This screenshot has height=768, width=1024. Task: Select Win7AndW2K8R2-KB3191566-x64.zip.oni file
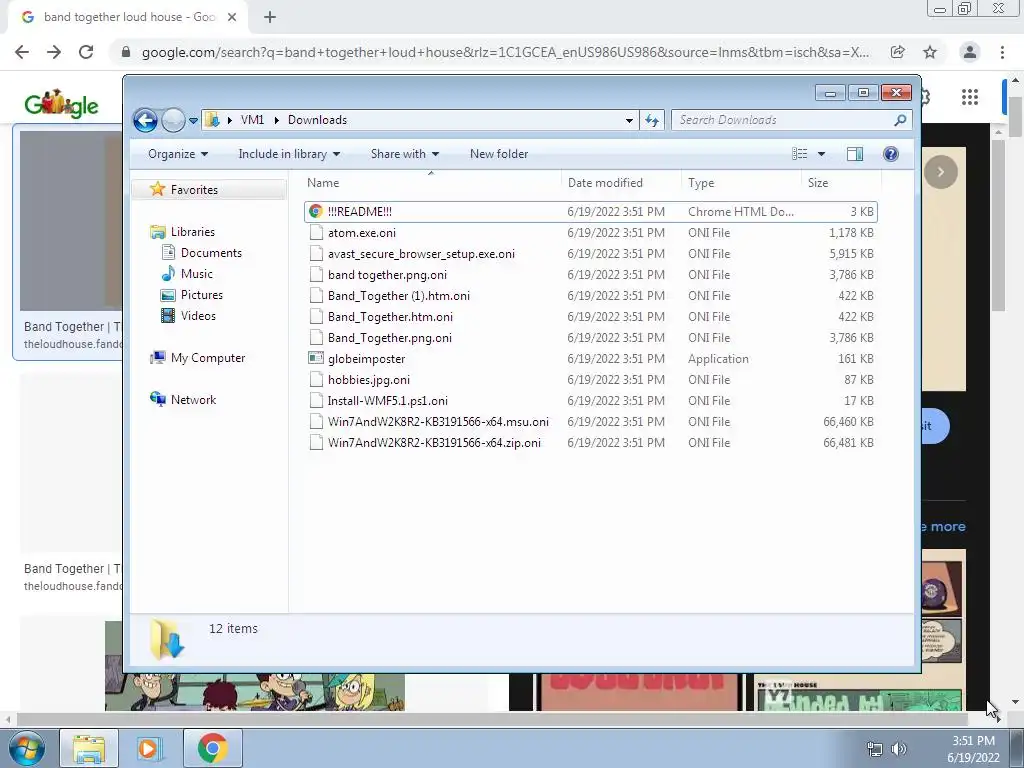click(590, 442)
